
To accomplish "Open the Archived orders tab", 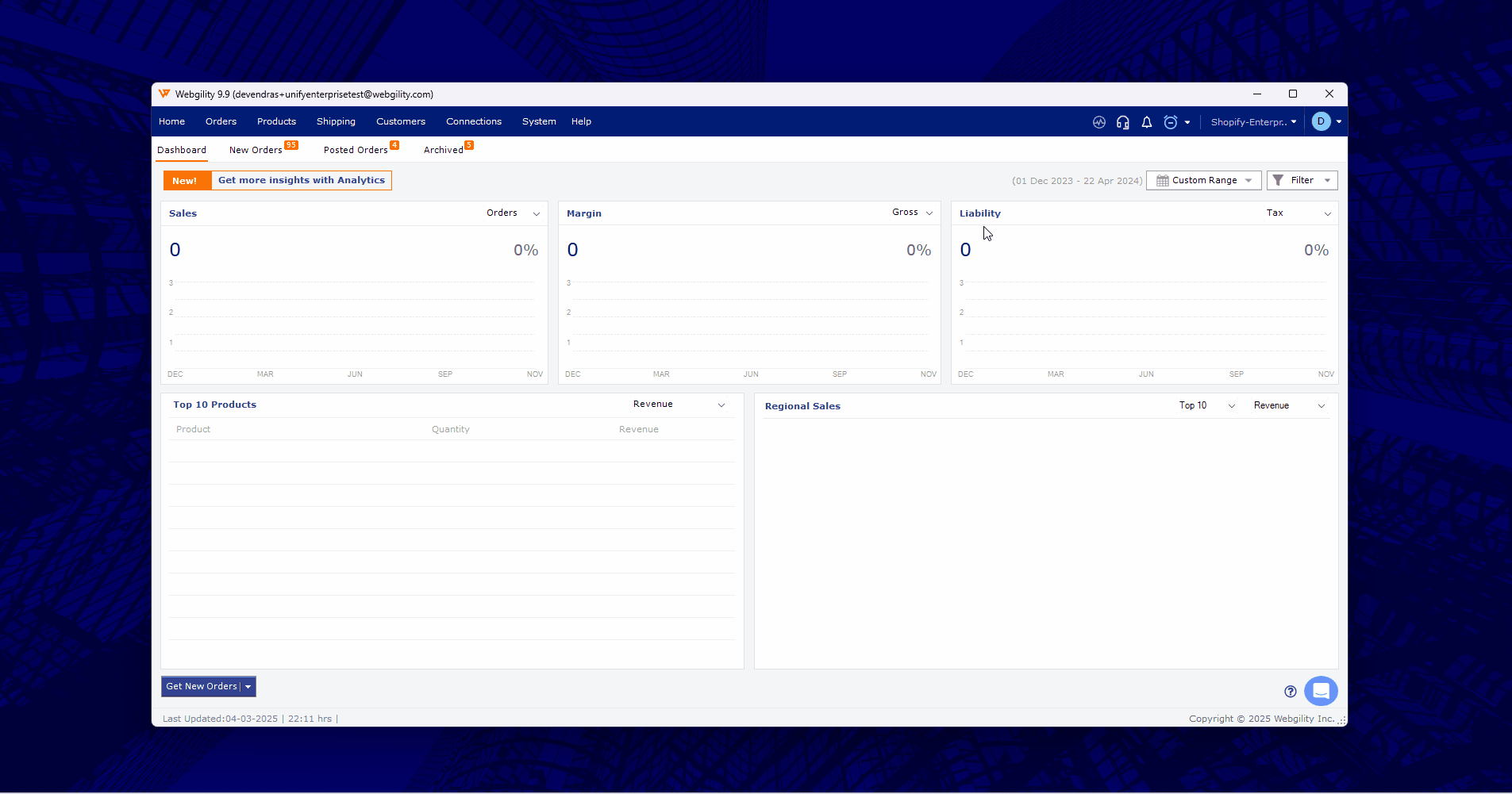I will point(443,150).
